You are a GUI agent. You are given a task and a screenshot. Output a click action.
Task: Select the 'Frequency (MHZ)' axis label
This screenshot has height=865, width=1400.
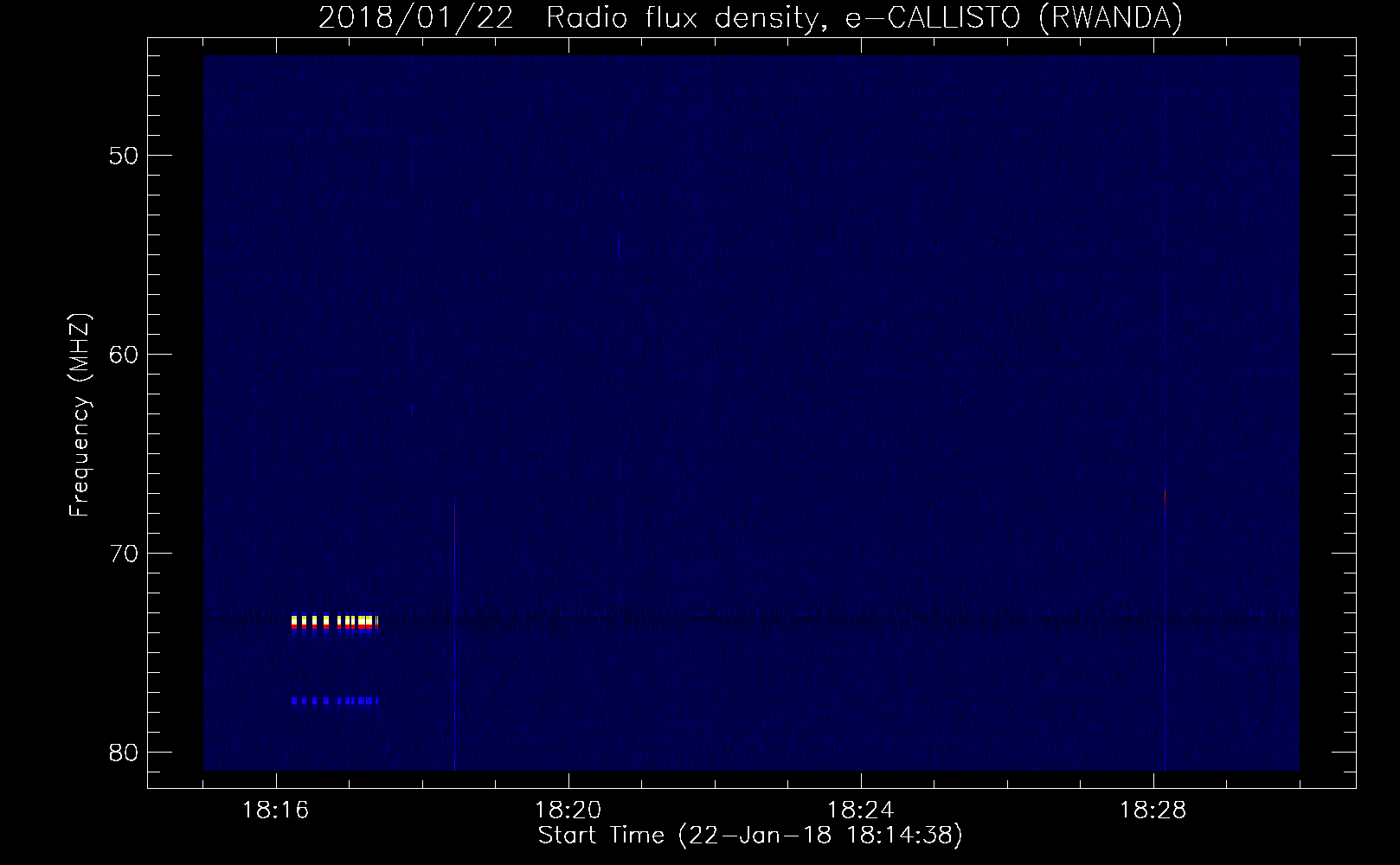pyautogui.click(x=80, y=415)
